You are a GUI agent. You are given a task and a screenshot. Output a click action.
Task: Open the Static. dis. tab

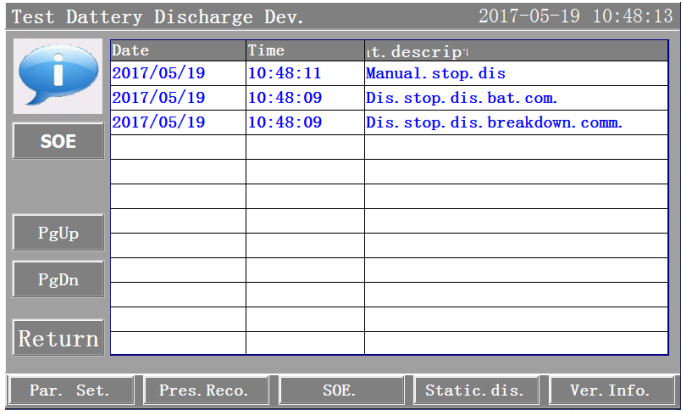(475, 390)
